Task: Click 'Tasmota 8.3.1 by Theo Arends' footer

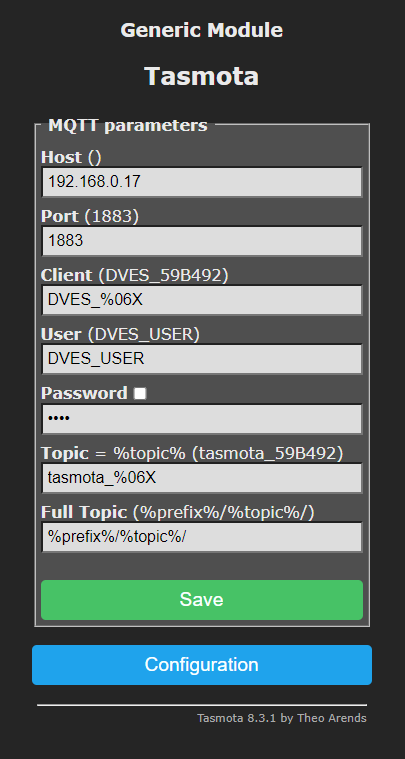Action: click(282, 718)
